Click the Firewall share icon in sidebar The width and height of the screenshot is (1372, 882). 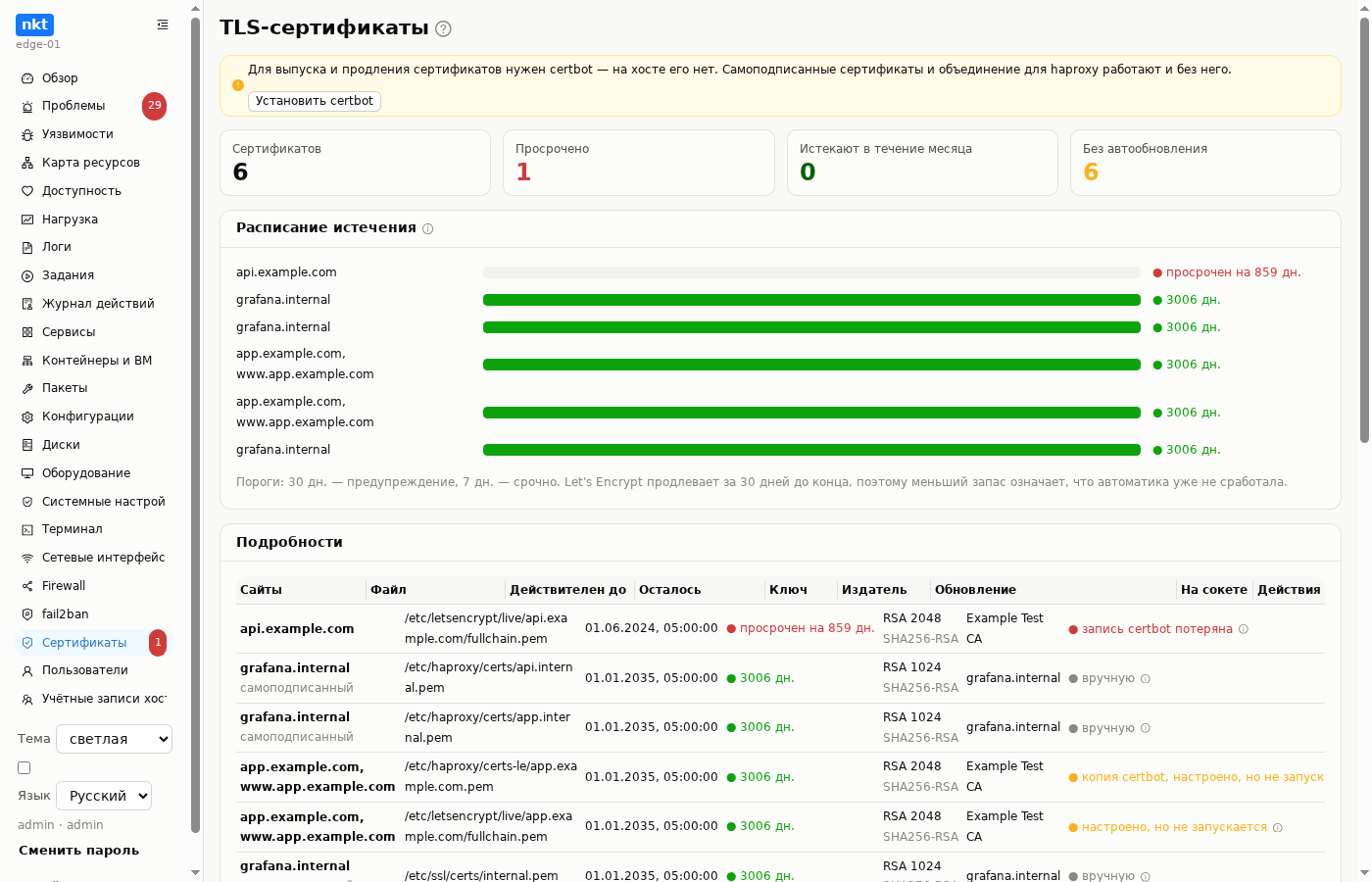point(27,586)
